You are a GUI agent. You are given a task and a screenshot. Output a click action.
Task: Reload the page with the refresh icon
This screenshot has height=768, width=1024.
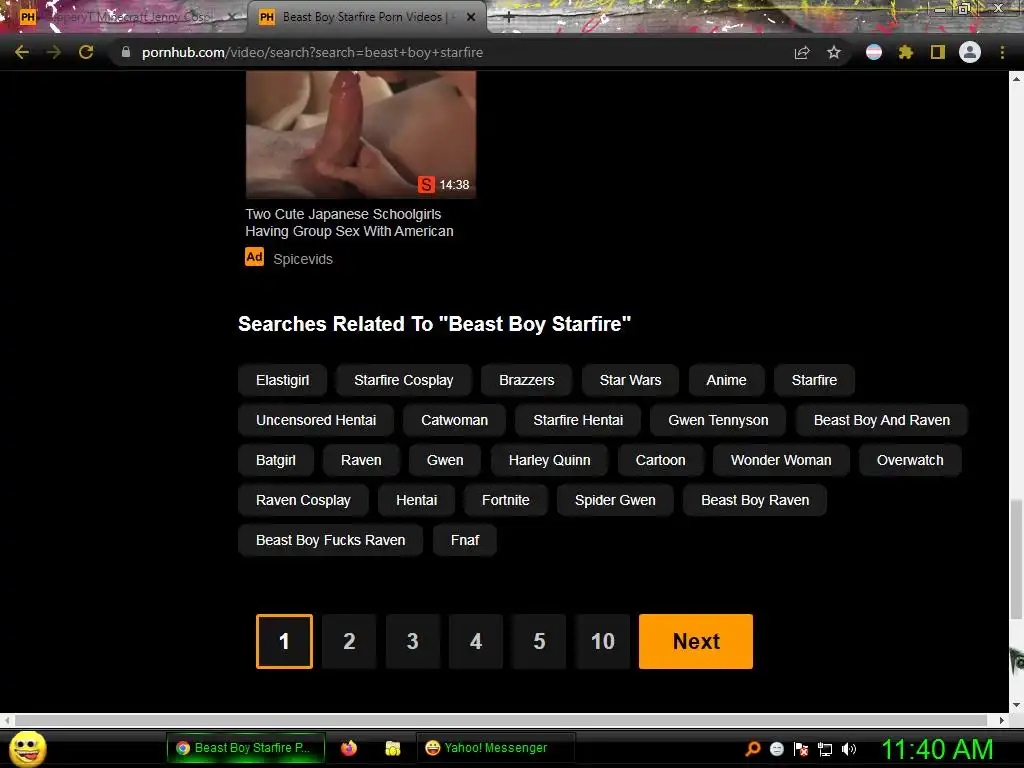click(86, 52)
